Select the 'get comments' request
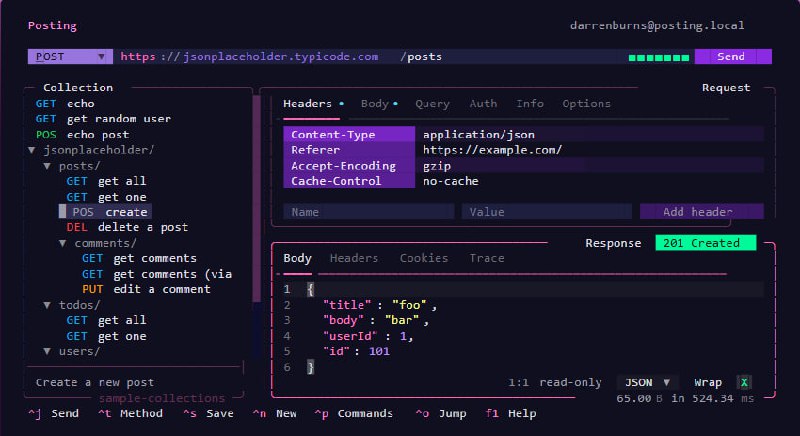Screen dimensions: 800x436 point(139,259)
